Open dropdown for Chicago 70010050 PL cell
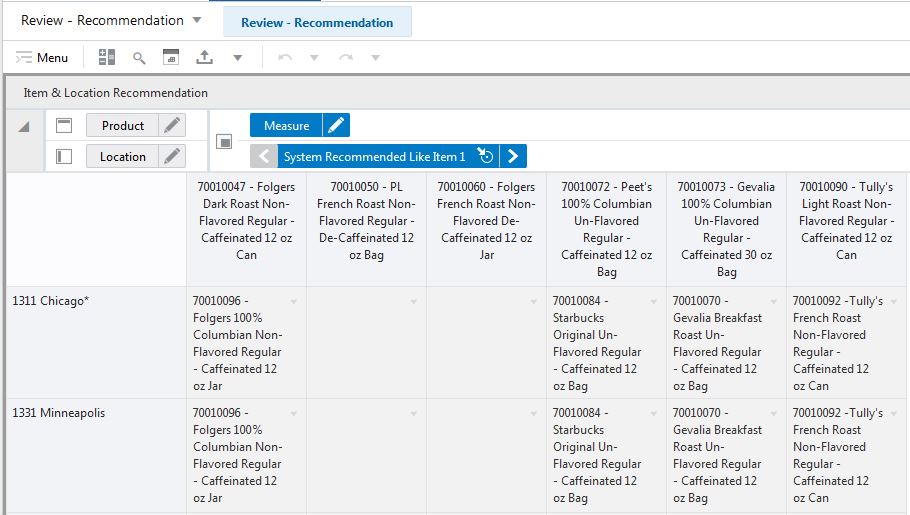The height and width of the screenshot is (515, 910). pos(414,301)
